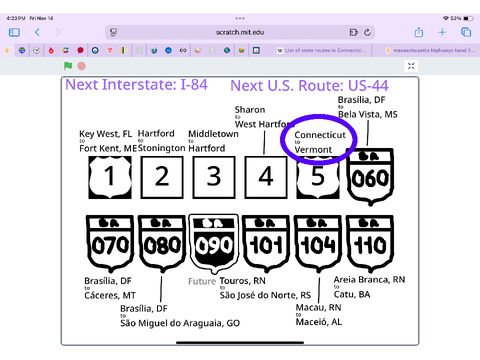Viewport: 480px width, 360px height.
Task: Switch to the List of state routes in Connecticut tab
Action: tap(321, 50)
